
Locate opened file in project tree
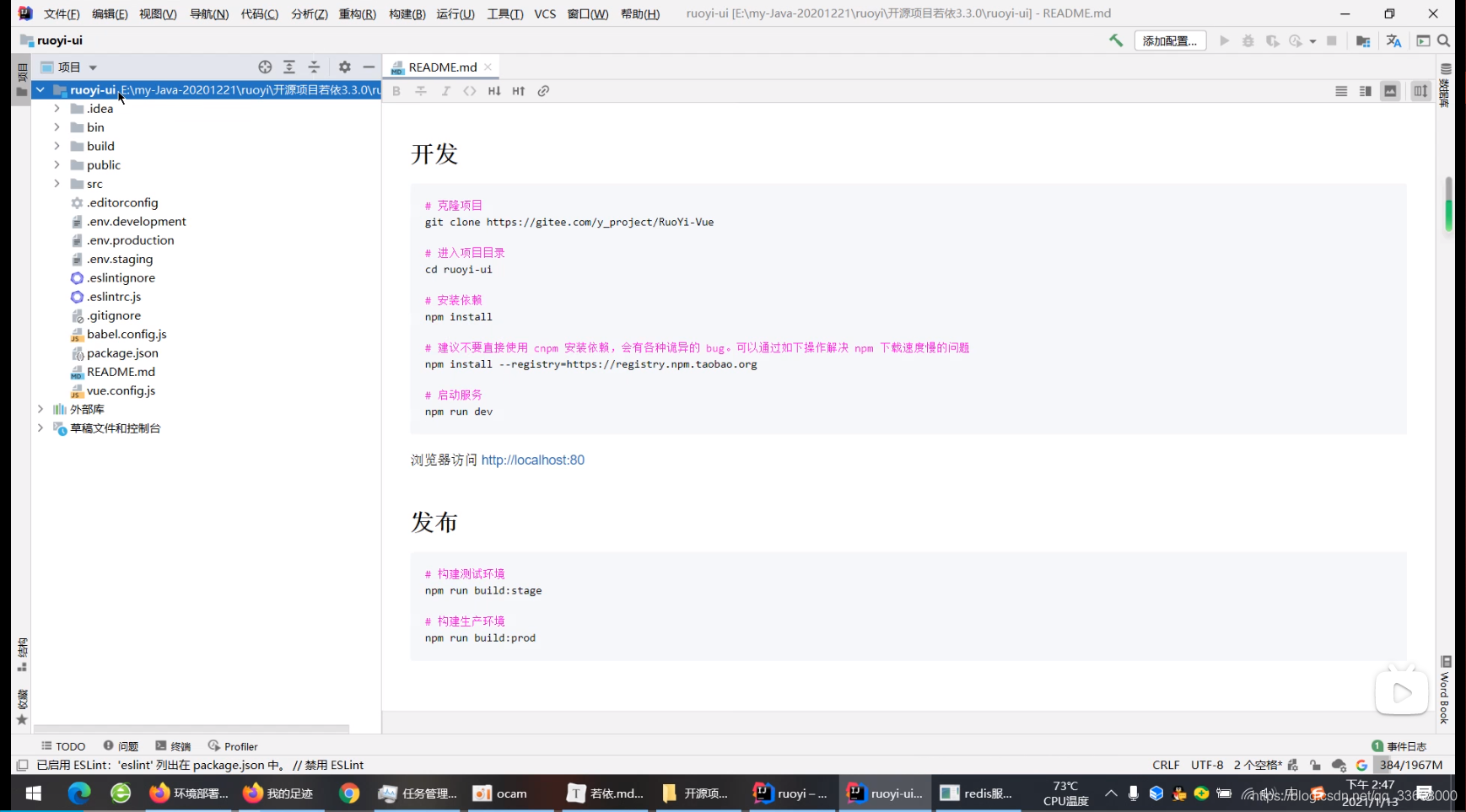click(x=265, y=67)
